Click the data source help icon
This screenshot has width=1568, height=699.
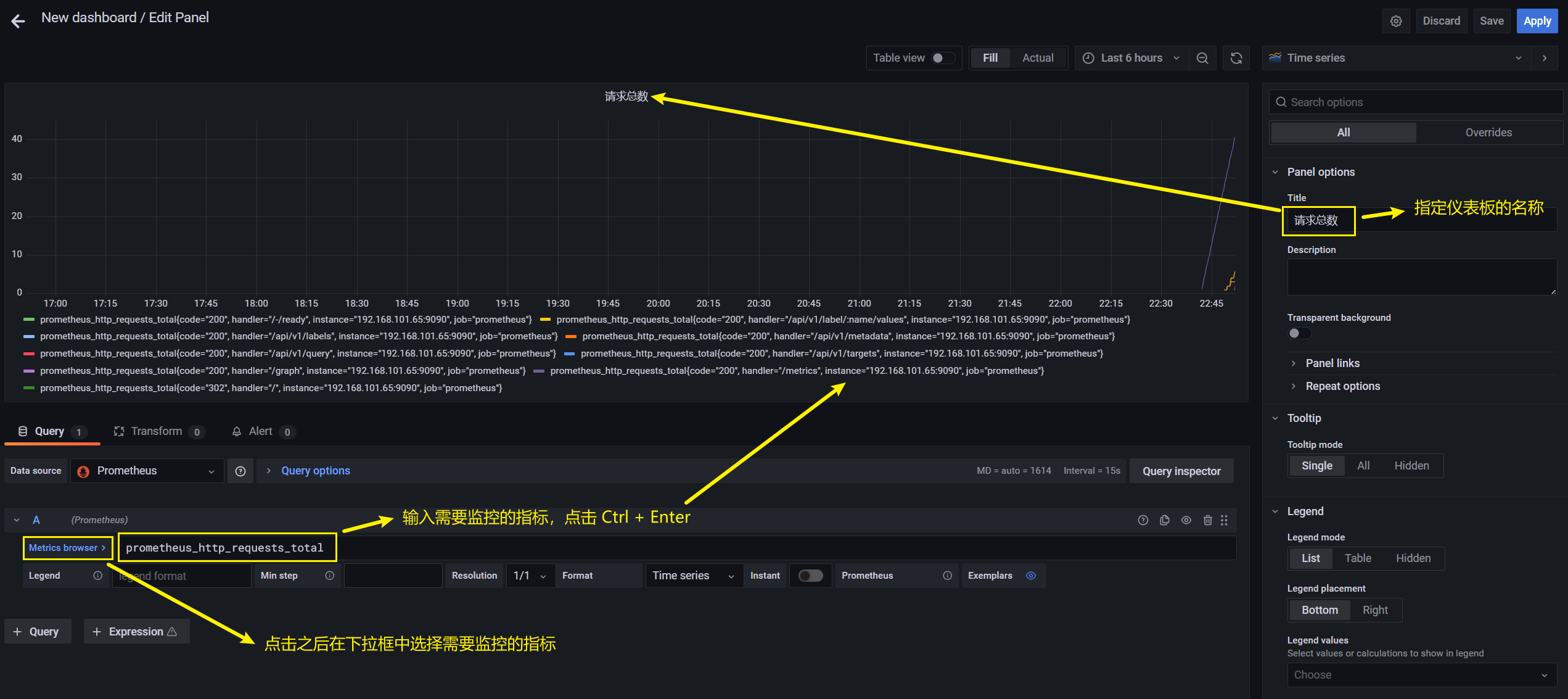[240, 471]
